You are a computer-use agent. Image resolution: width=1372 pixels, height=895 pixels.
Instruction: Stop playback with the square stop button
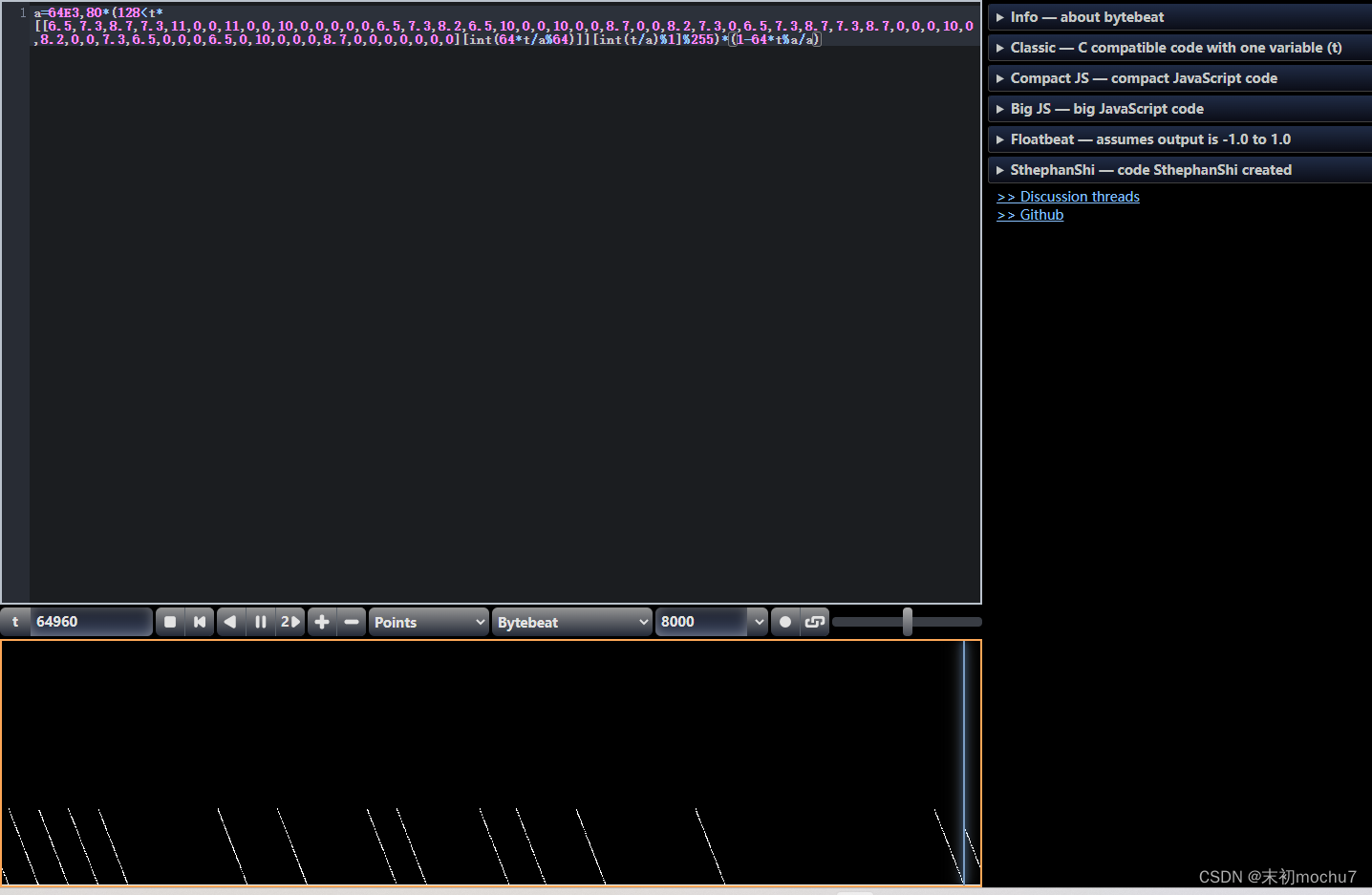coord(170,622)
